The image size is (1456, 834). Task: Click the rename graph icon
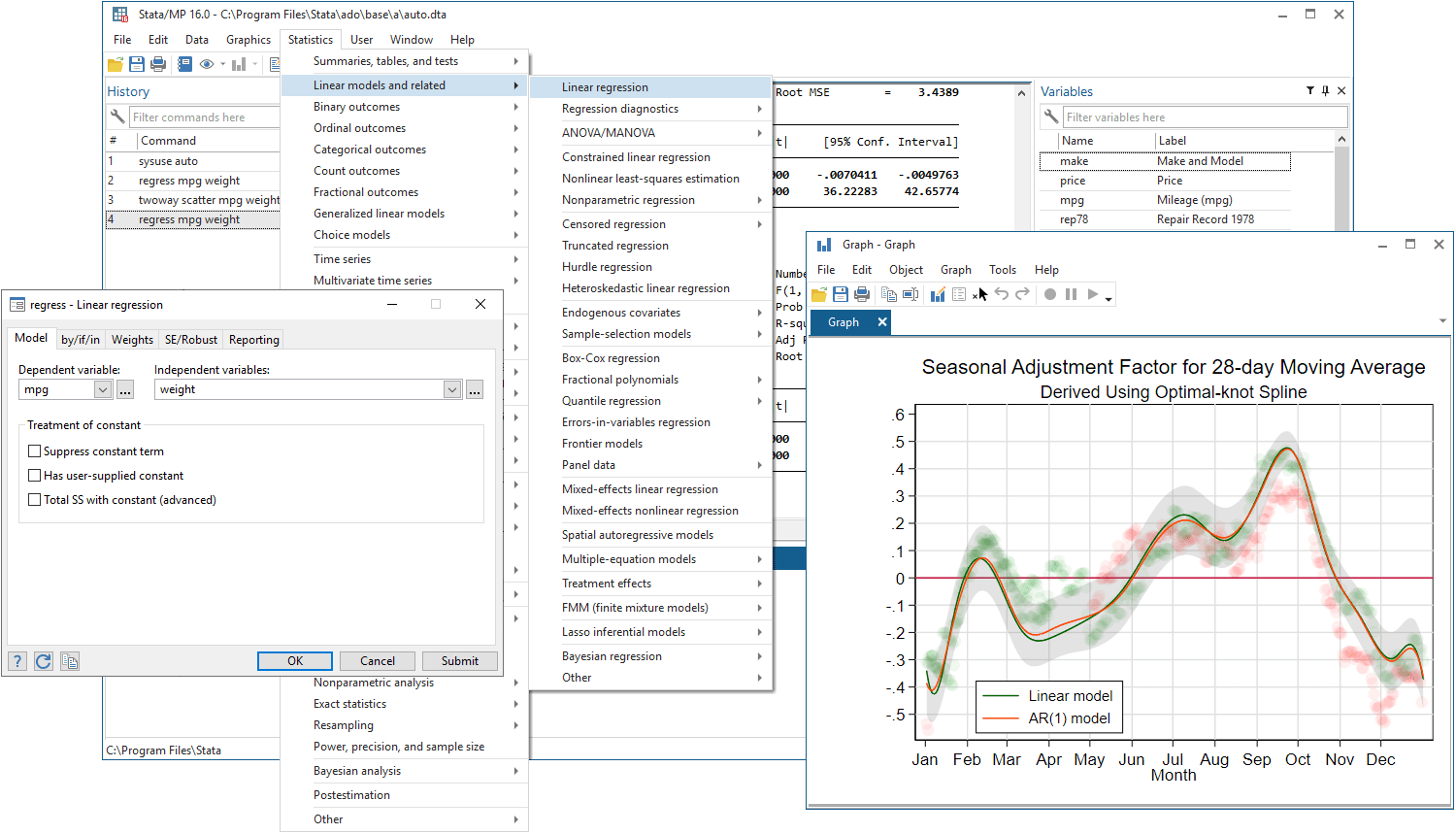(910, 294)
